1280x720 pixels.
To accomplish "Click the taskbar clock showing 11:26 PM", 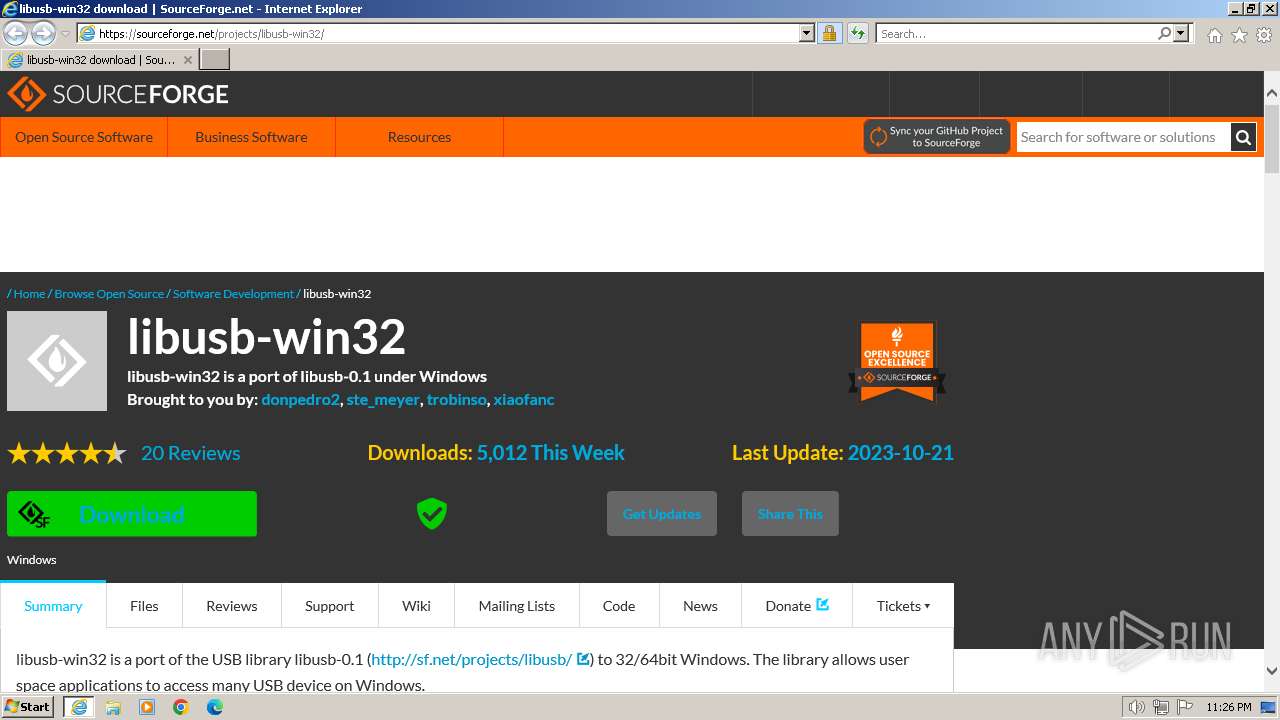I will click(x=1228, y=707).
